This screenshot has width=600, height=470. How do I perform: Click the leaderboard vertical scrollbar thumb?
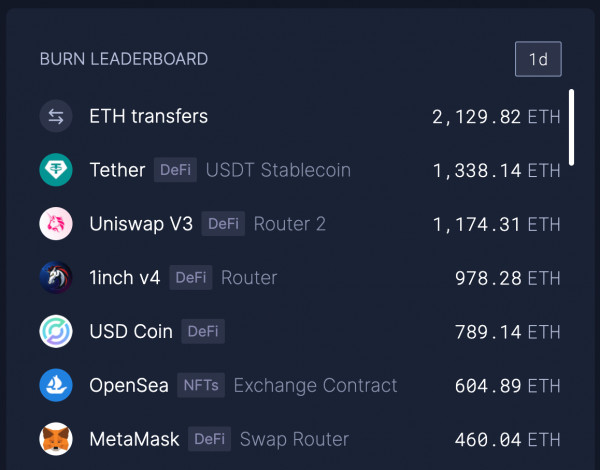572,127
